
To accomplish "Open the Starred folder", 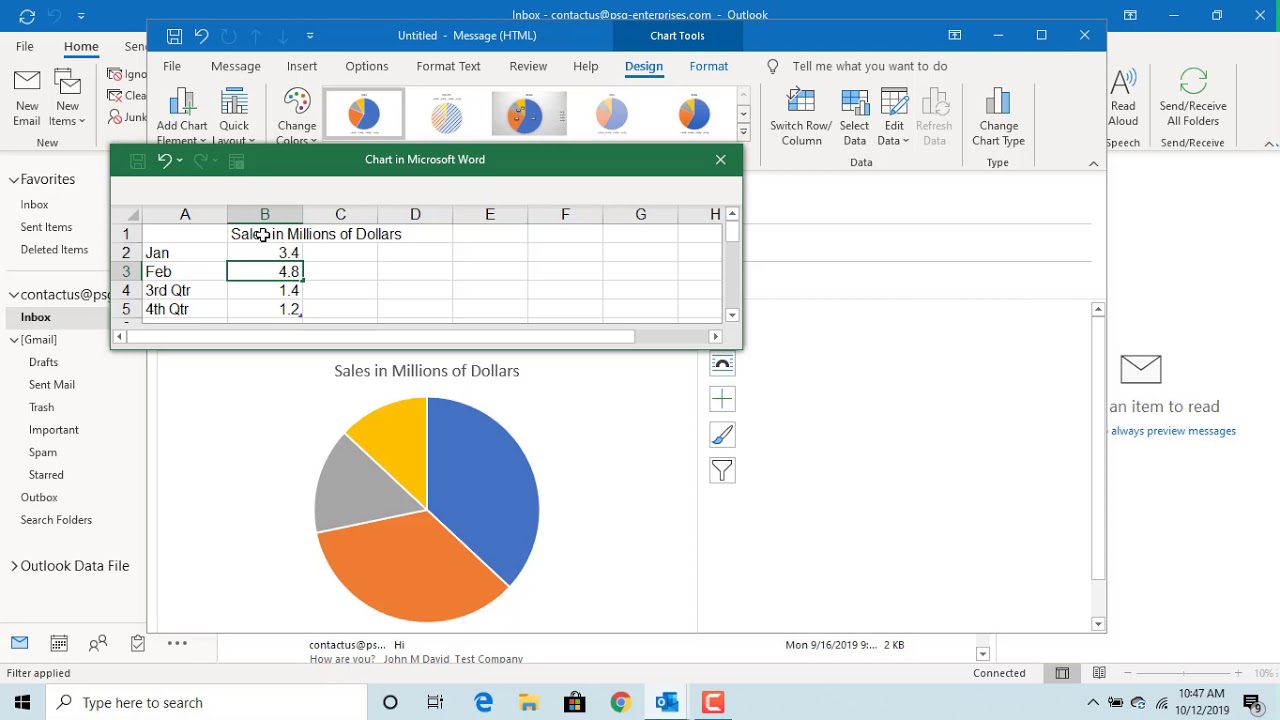I will [x=46, y=475].
